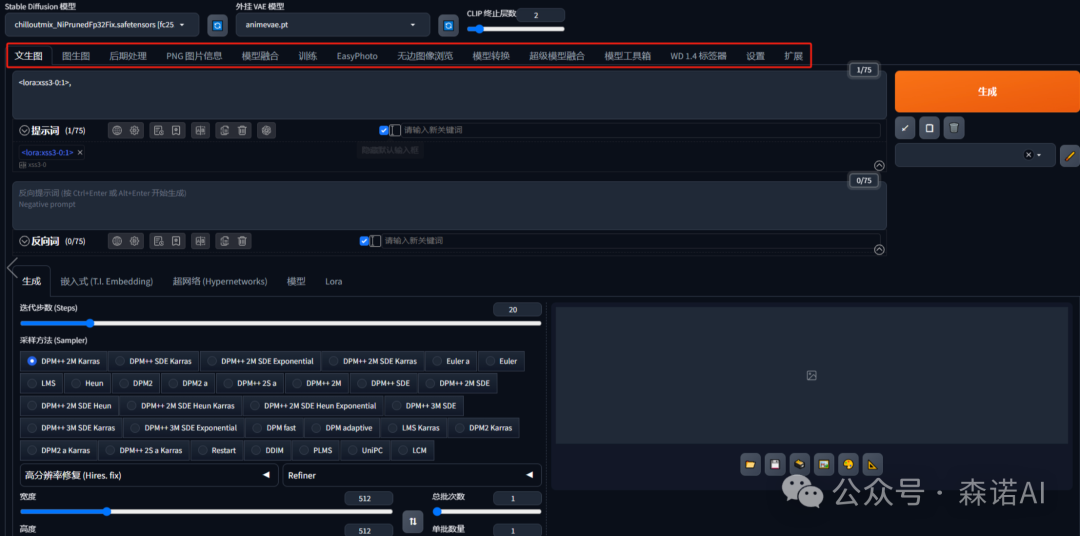Image resolution: width=1080 pixels, height=536 pixels.
Task: Collapse negative tag area up-arrow
Action: point(879,250)
